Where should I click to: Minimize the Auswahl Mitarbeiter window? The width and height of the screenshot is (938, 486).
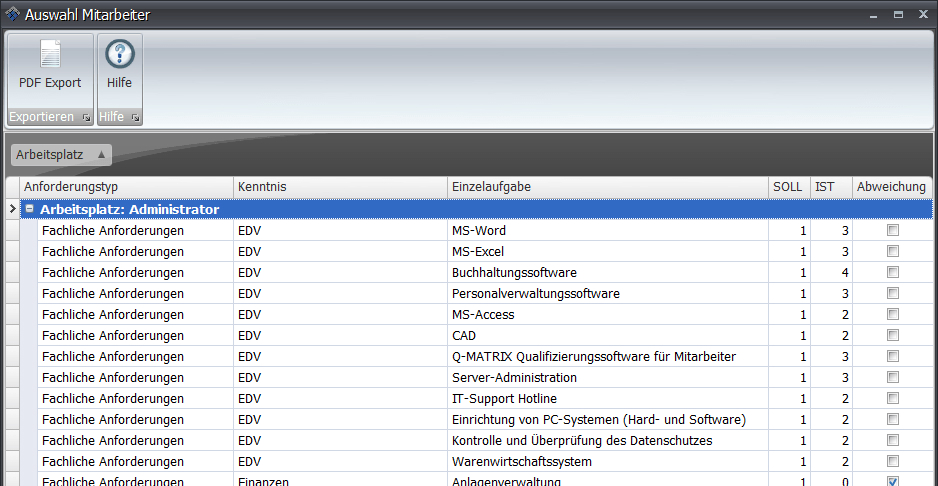tap(874, 15)
